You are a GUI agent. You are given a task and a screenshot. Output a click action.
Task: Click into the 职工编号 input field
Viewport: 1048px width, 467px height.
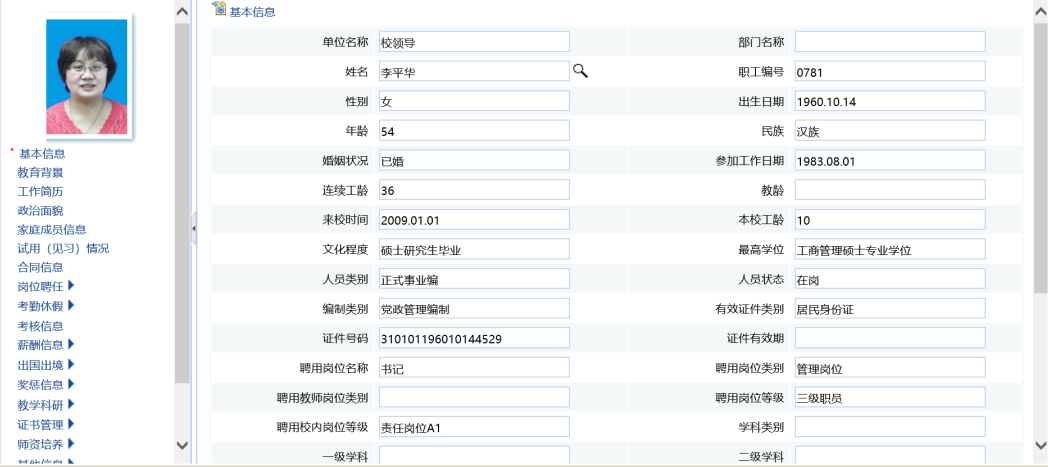point(890,71)
